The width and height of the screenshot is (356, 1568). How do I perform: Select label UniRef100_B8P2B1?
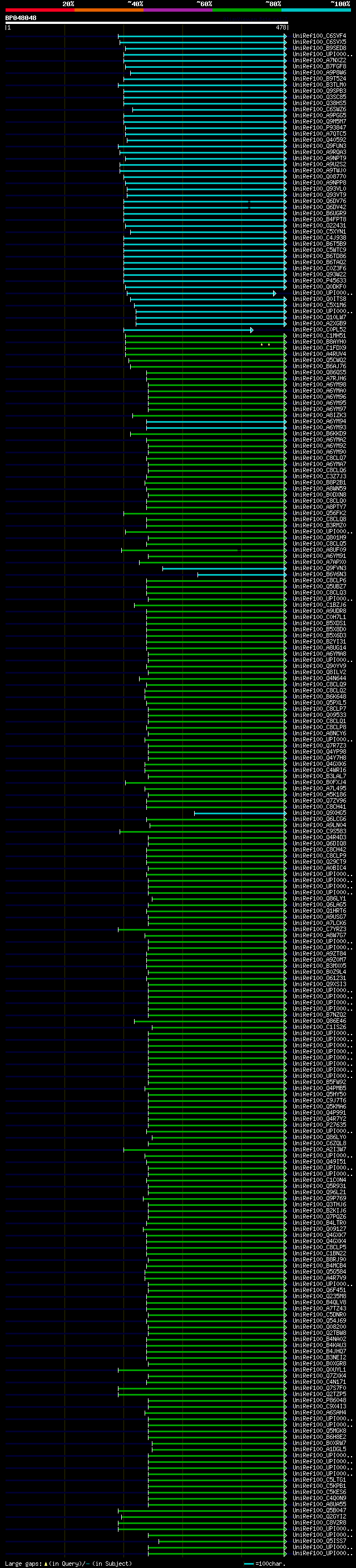coord(319,483)
